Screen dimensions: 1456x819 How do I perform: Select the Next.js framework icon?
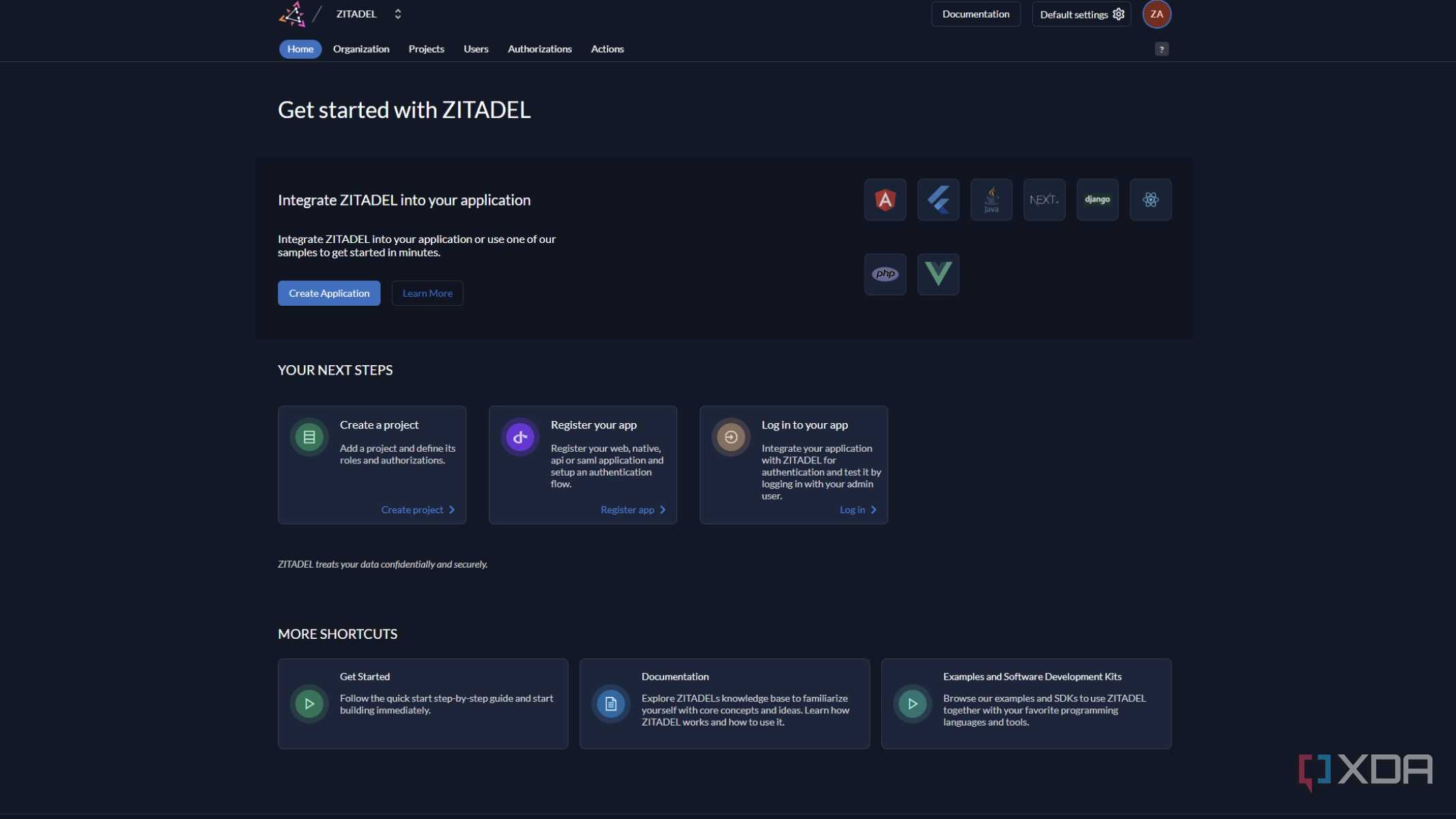[x=1044, y=199]
